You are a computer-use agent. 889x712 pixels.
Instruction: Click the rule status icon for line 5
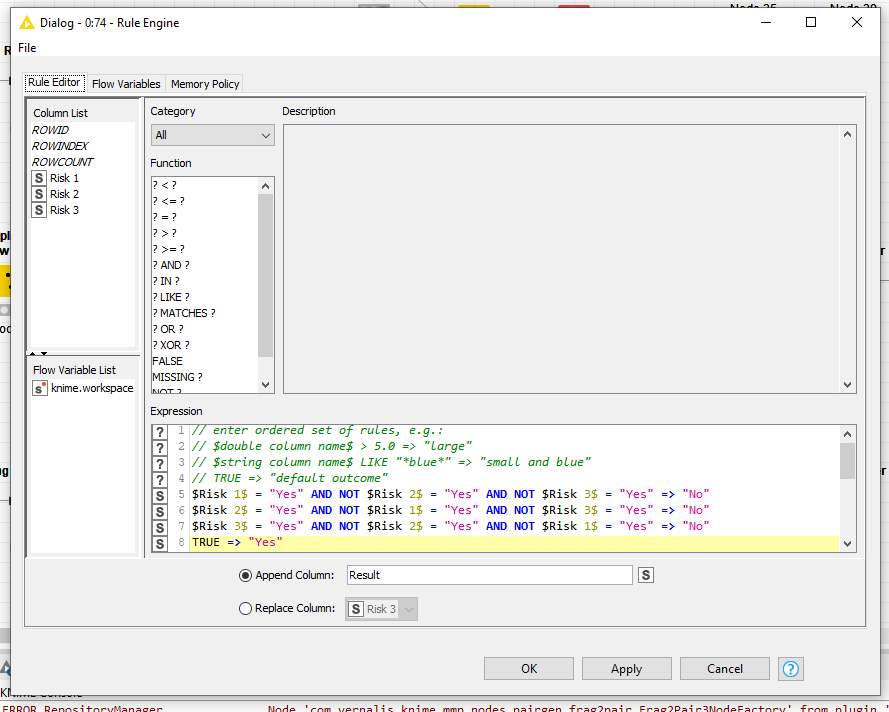tap(159, 494)
